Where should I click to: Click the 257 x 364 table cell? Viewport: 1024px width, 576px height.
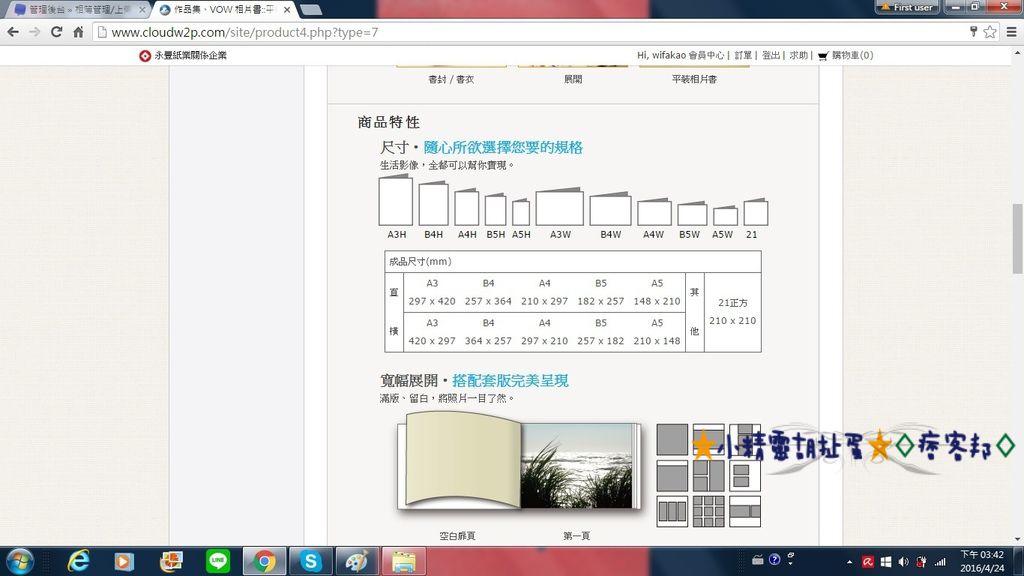pyautogui.click(x=488, y=301)
